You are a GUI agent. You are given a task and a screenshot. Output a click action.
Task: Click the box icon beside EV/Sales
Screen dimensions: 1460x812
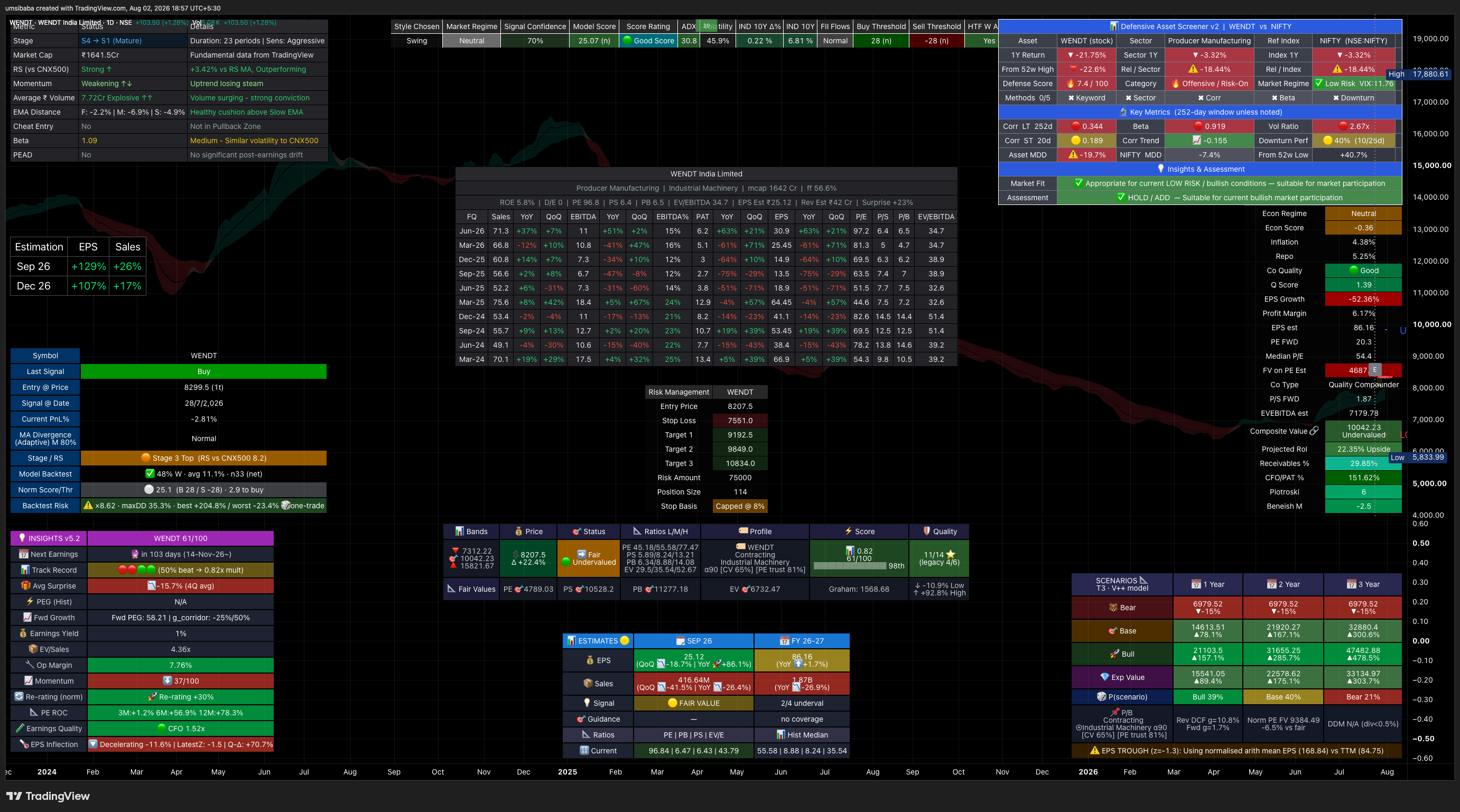(x=33, y=649)
